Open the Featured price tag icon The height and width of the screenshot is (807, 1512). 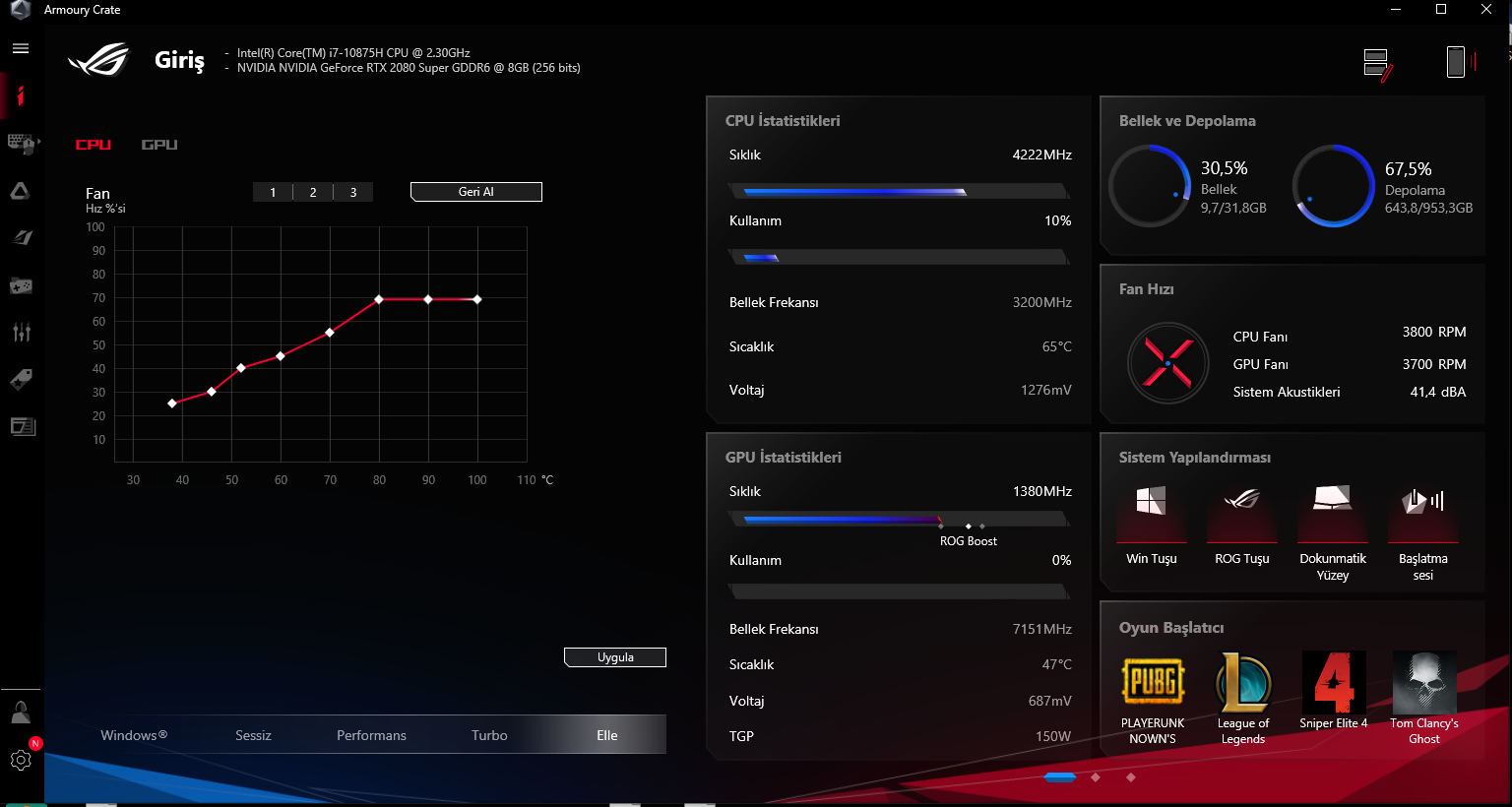[21, 379]
